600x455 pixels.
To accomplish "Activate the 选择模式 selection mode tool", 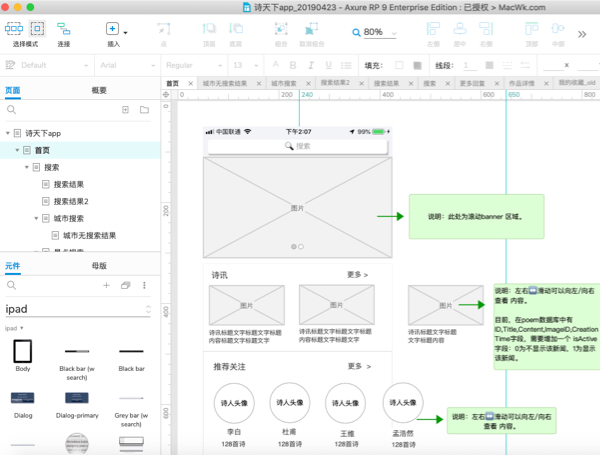I will pyautogui.click(x=24, y=33).
